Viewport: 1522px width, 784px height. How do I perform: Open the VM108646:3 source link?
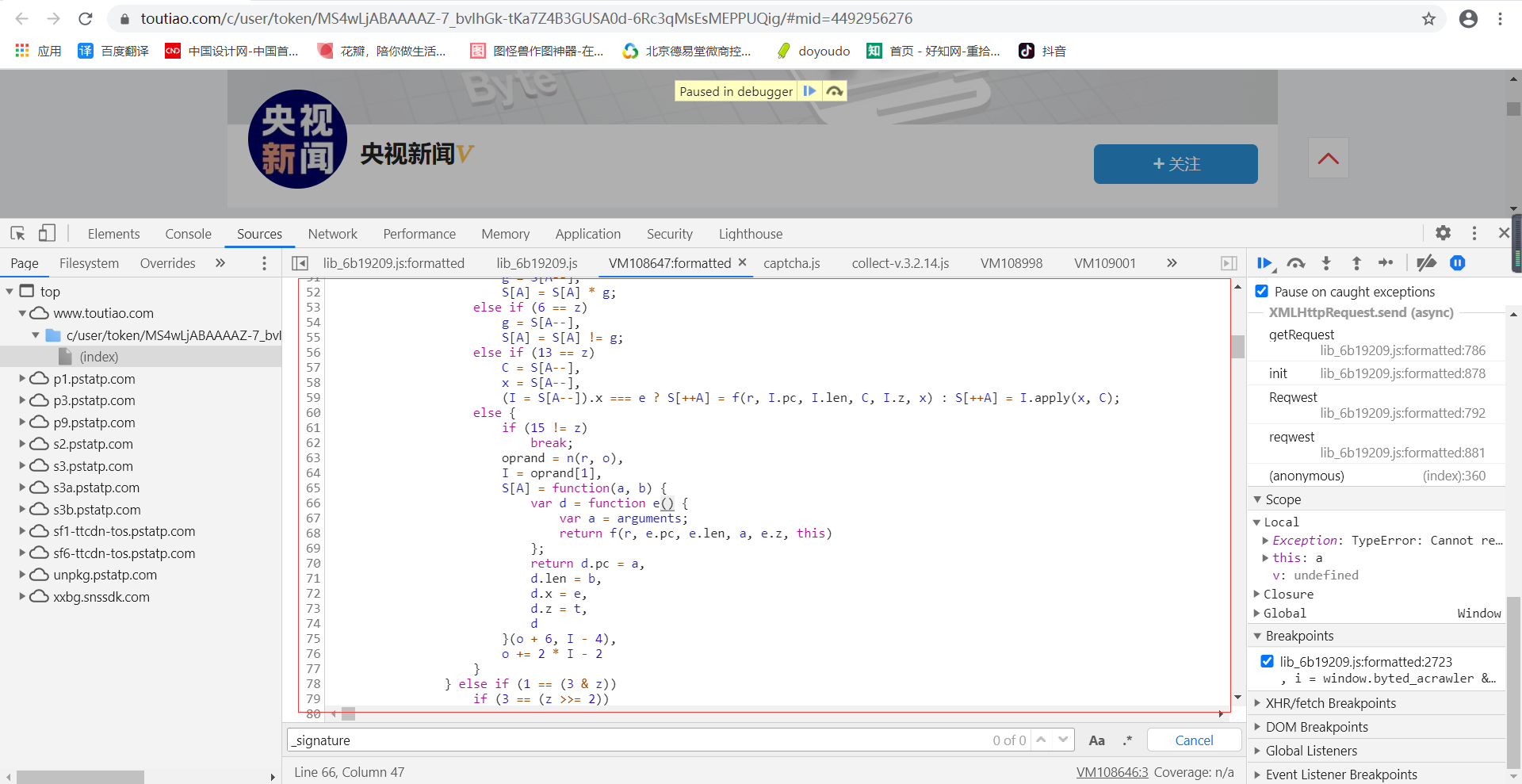pos(1111,772)
